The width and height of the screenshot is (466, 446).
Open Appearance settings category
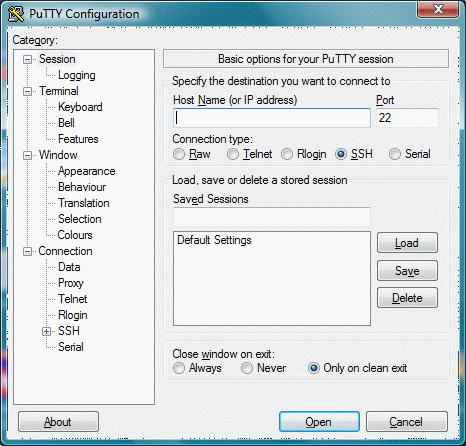[x=87, y=171]
